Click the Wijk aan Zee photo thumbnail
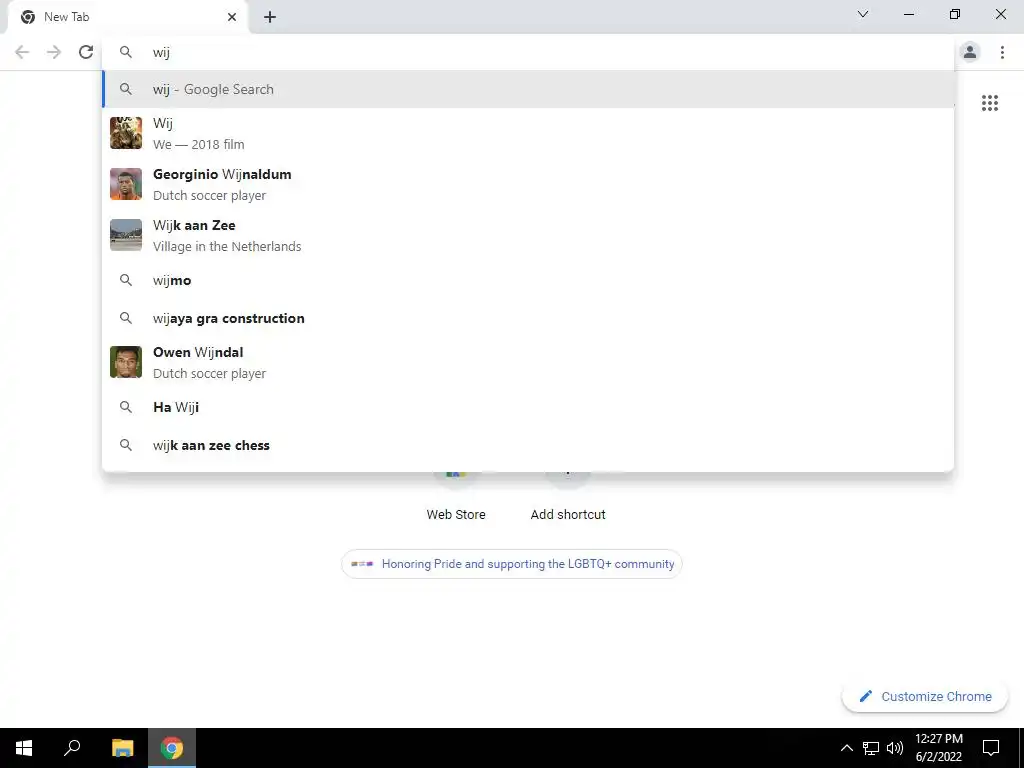Screen dimensions: 1024x768 [x=126, y=235]
